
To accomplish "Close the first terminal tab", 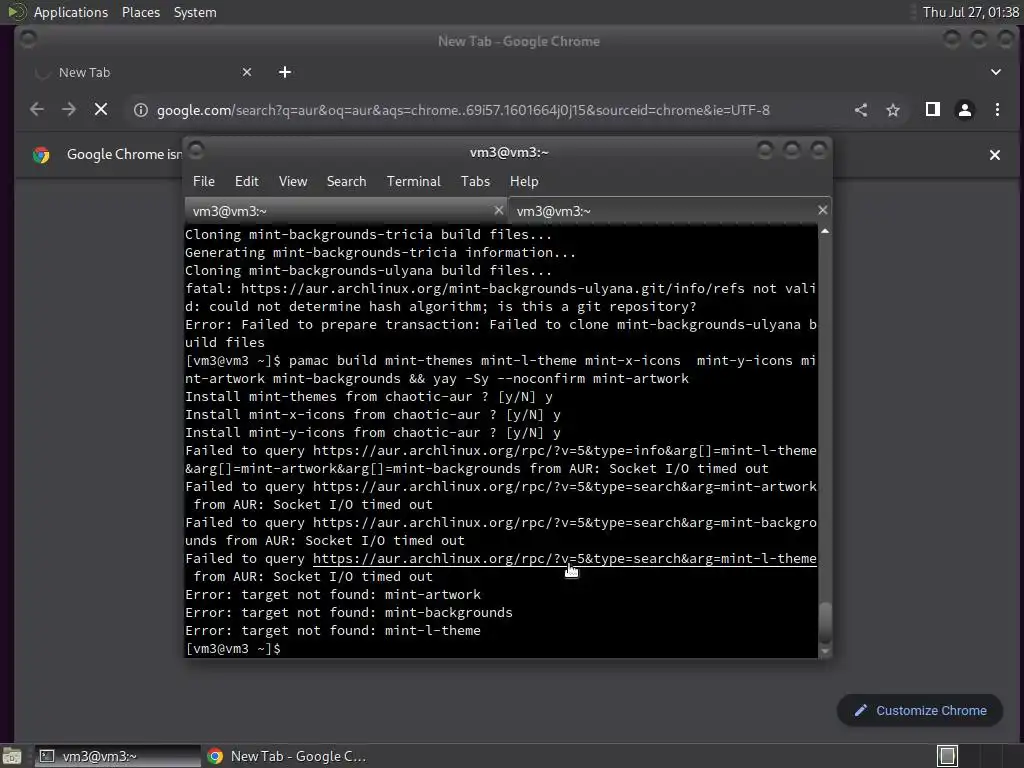I will [498, 210].
